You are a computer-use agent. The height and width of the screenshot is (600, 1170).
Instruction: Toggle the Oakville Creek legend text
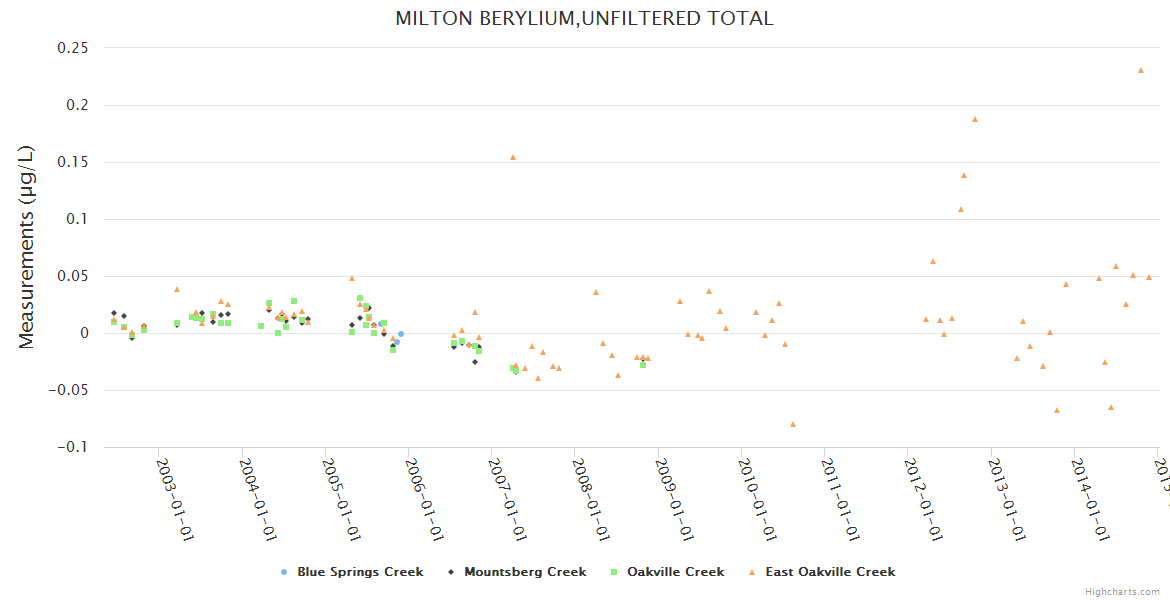click(675, 572)
